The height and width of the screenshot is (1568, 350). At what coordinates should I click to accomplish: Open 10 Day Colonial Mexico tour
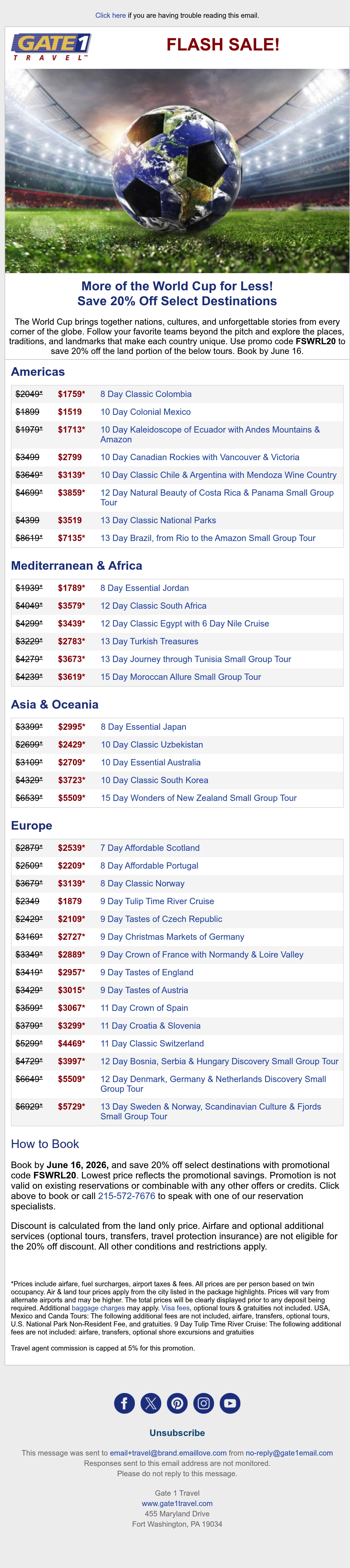coord(145,411)
